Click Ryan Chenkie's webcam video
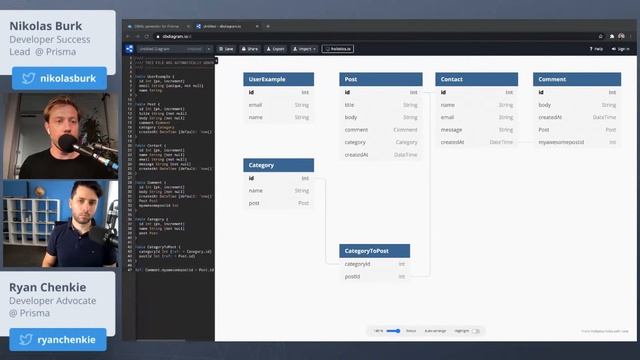Viewport: 640px width, 360px height. (60, 224)
